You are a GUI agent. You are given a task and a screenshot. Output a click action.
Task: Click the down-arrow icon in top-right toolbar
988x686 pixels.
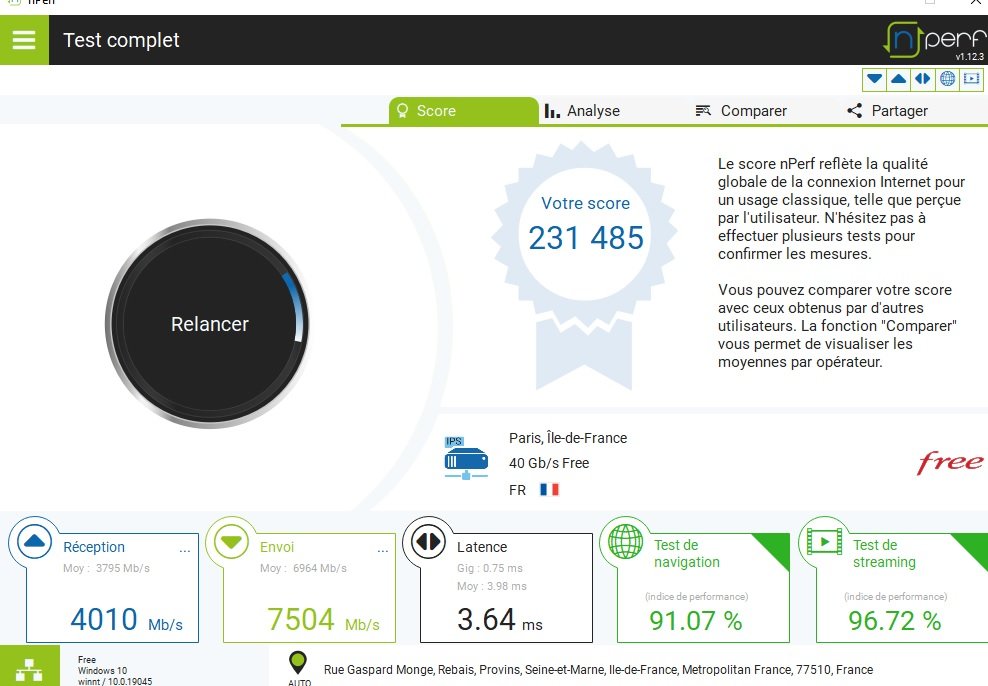[x=875, y=79]
